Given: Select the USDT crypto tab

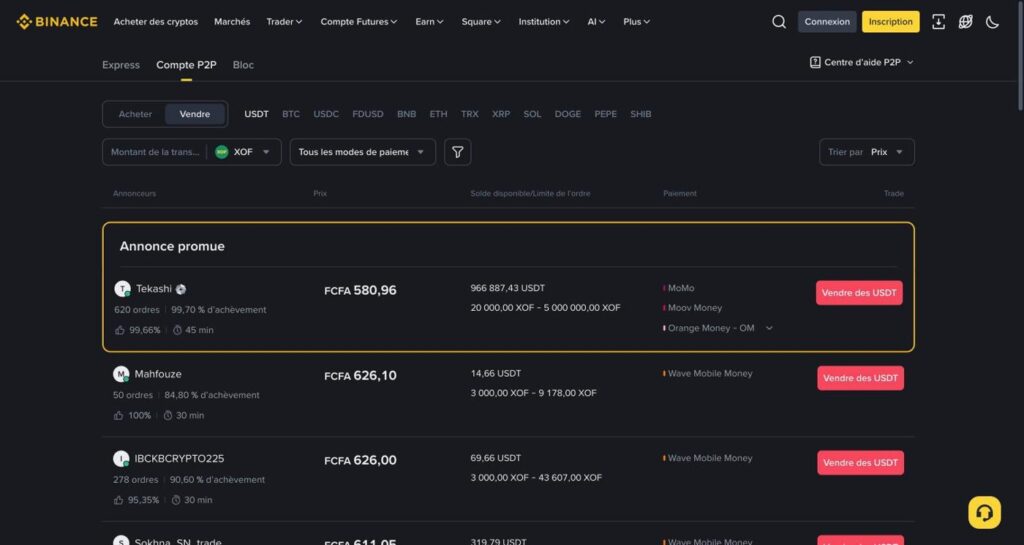Looking at the screenshot, I should pos(256,114).
